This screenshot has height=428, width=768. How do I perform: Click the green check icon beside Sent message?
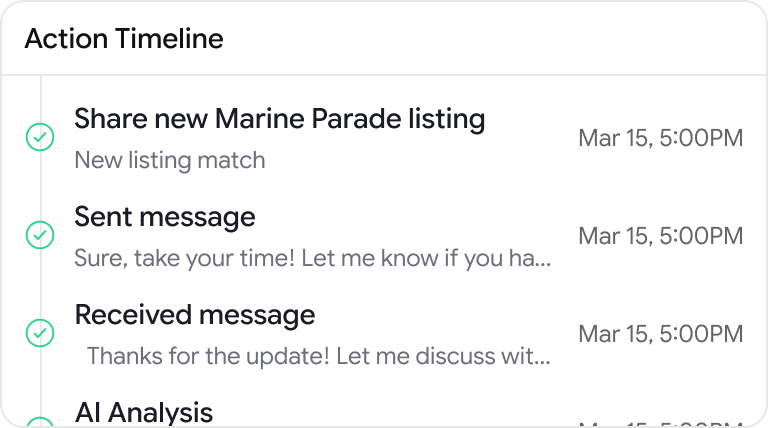39,236
